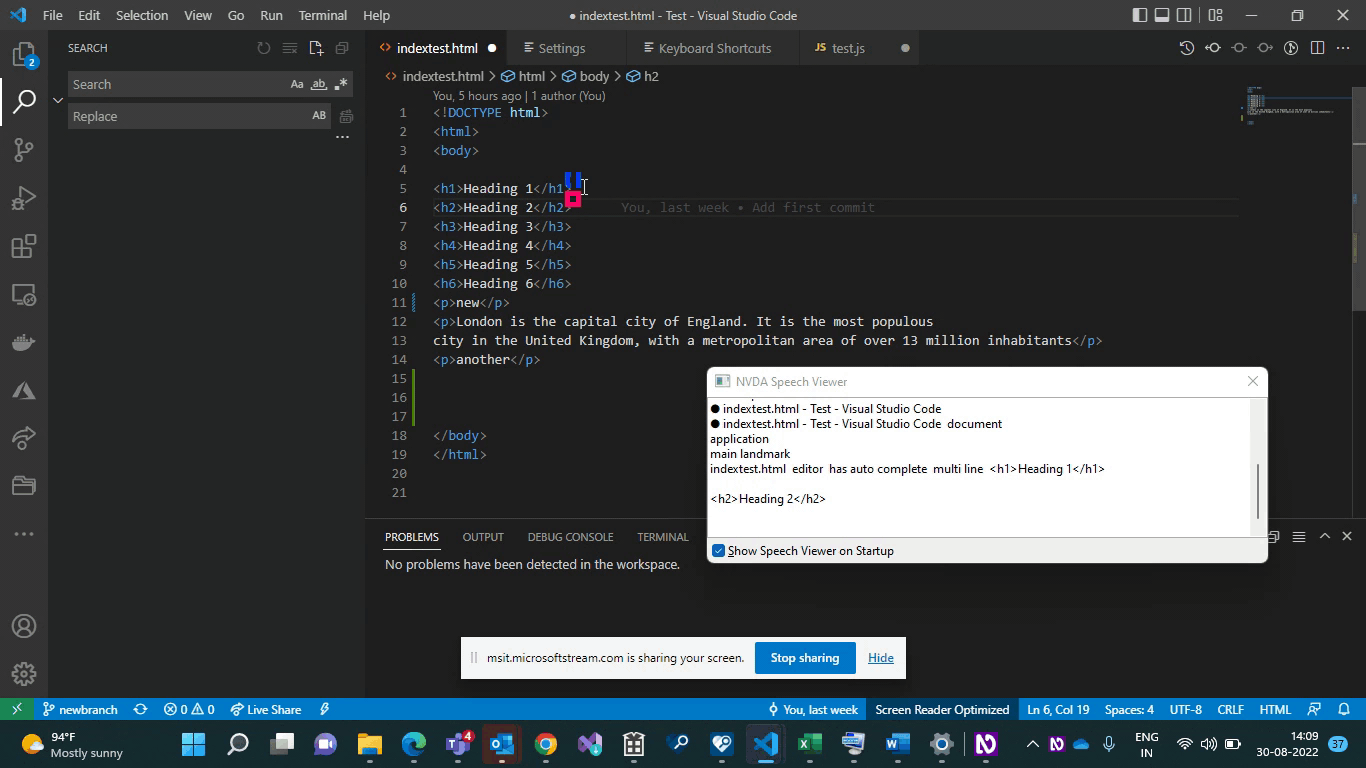Toggle Match Whole Word option
The height and width of the screenshot is (768, 1366).
(x=319, y=85)
